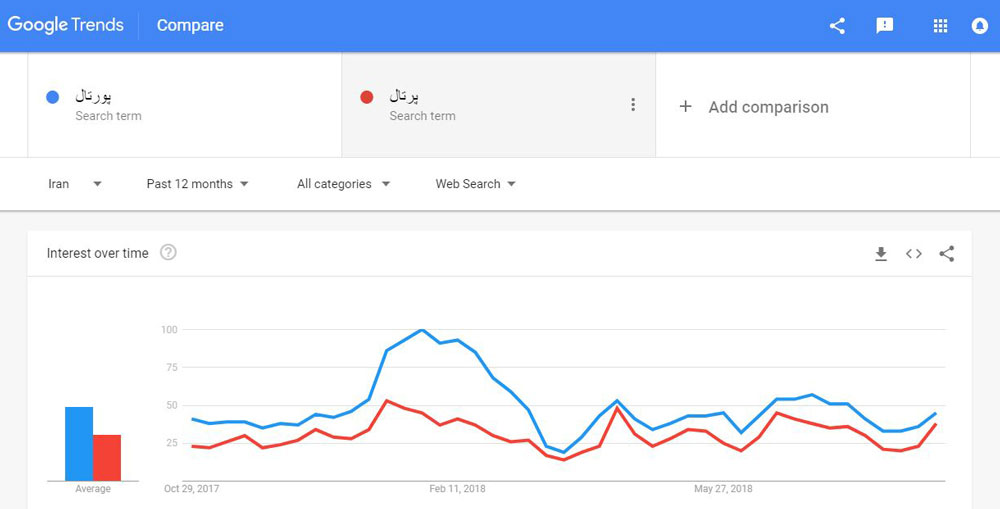Screen dimensions: 1000x509
Task: Click the blue search term color dot
Action: click(x=53, y=98)
